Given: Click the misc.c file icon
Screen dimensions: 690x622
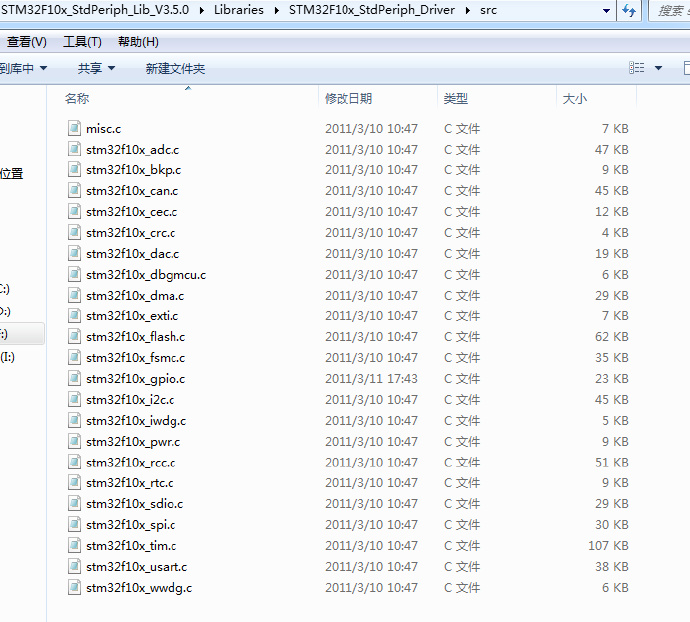Looking at the screenshot, I should pos(74,128).
